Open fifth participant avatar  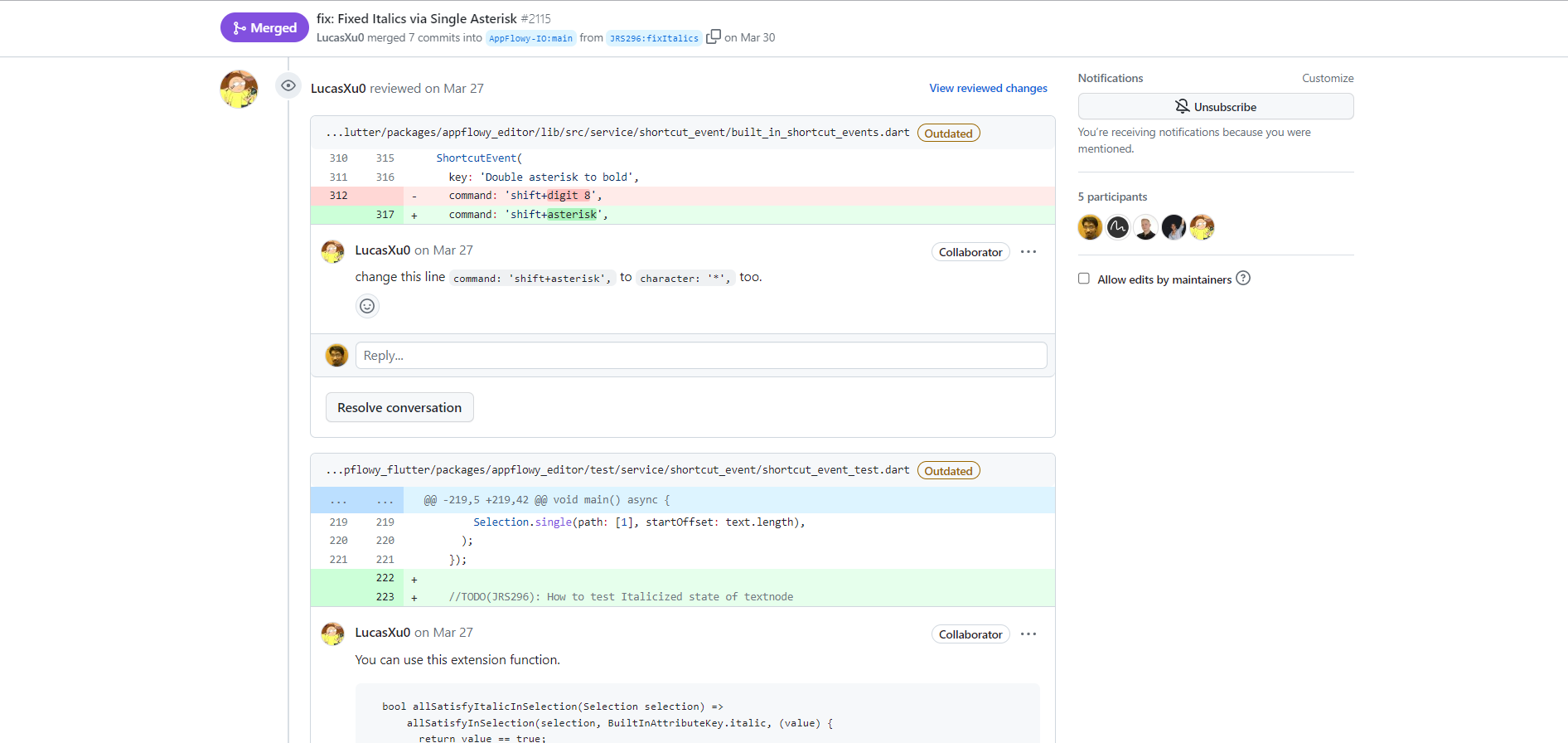pos(1202,226)
